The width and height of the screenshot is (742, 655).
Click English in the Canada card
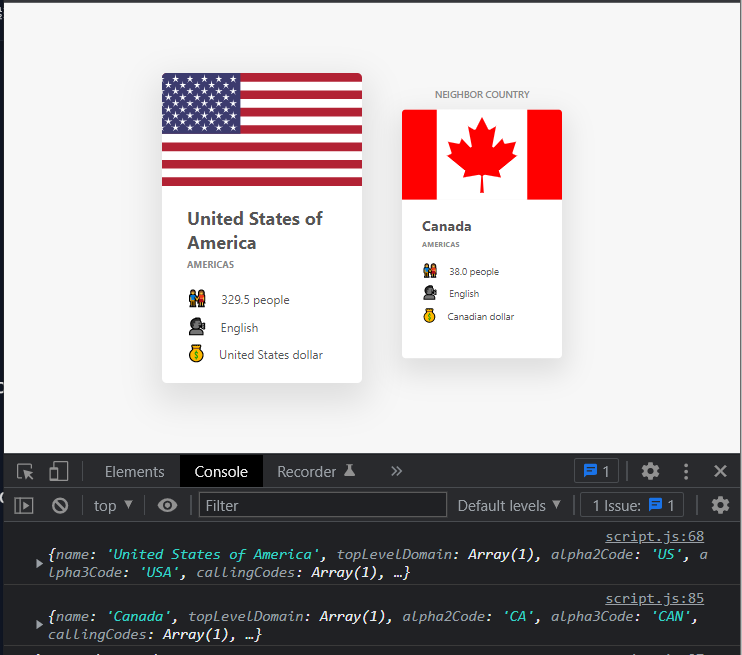(464, 294)
